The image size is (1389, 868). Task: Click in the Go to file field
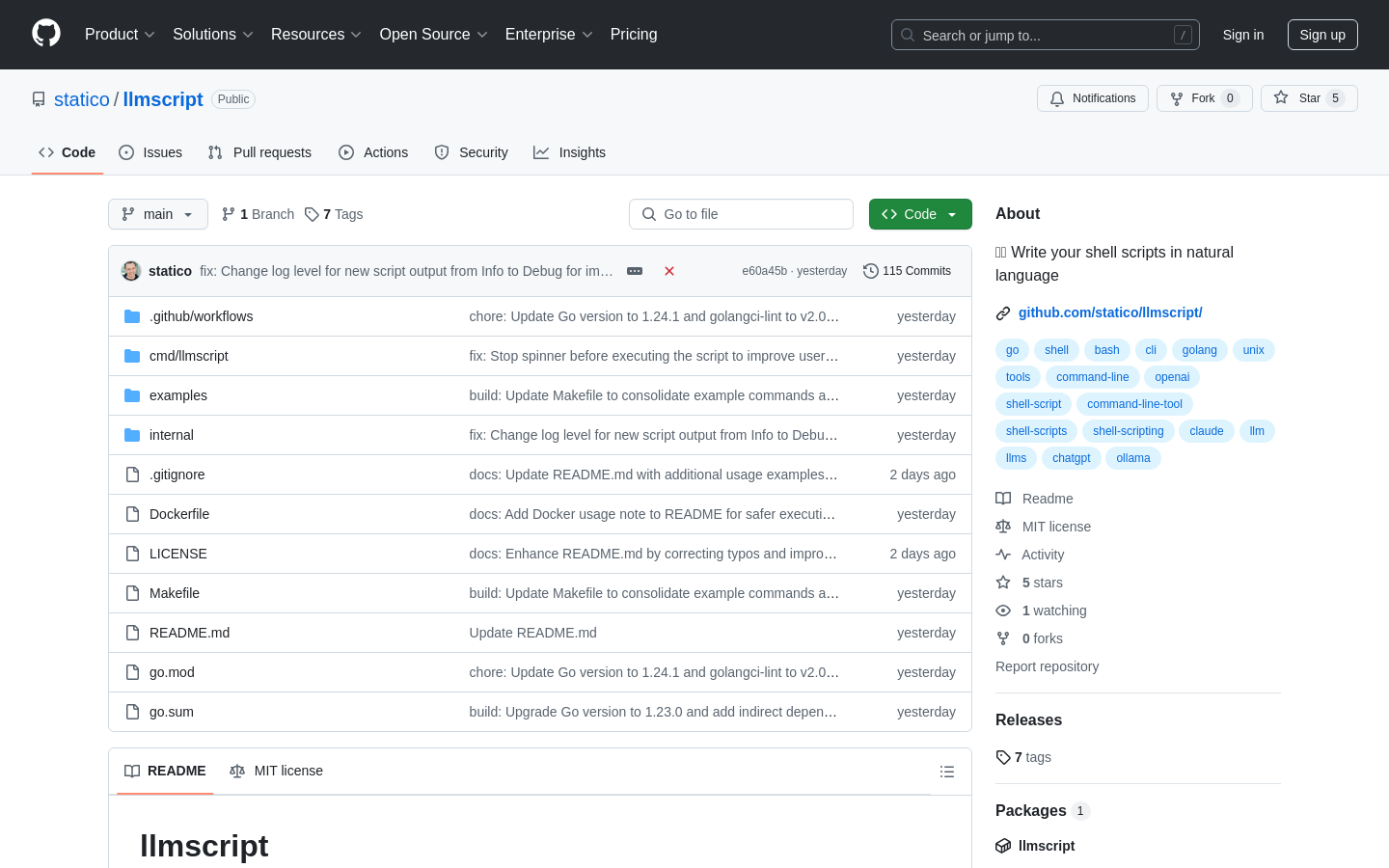(741, 214)
